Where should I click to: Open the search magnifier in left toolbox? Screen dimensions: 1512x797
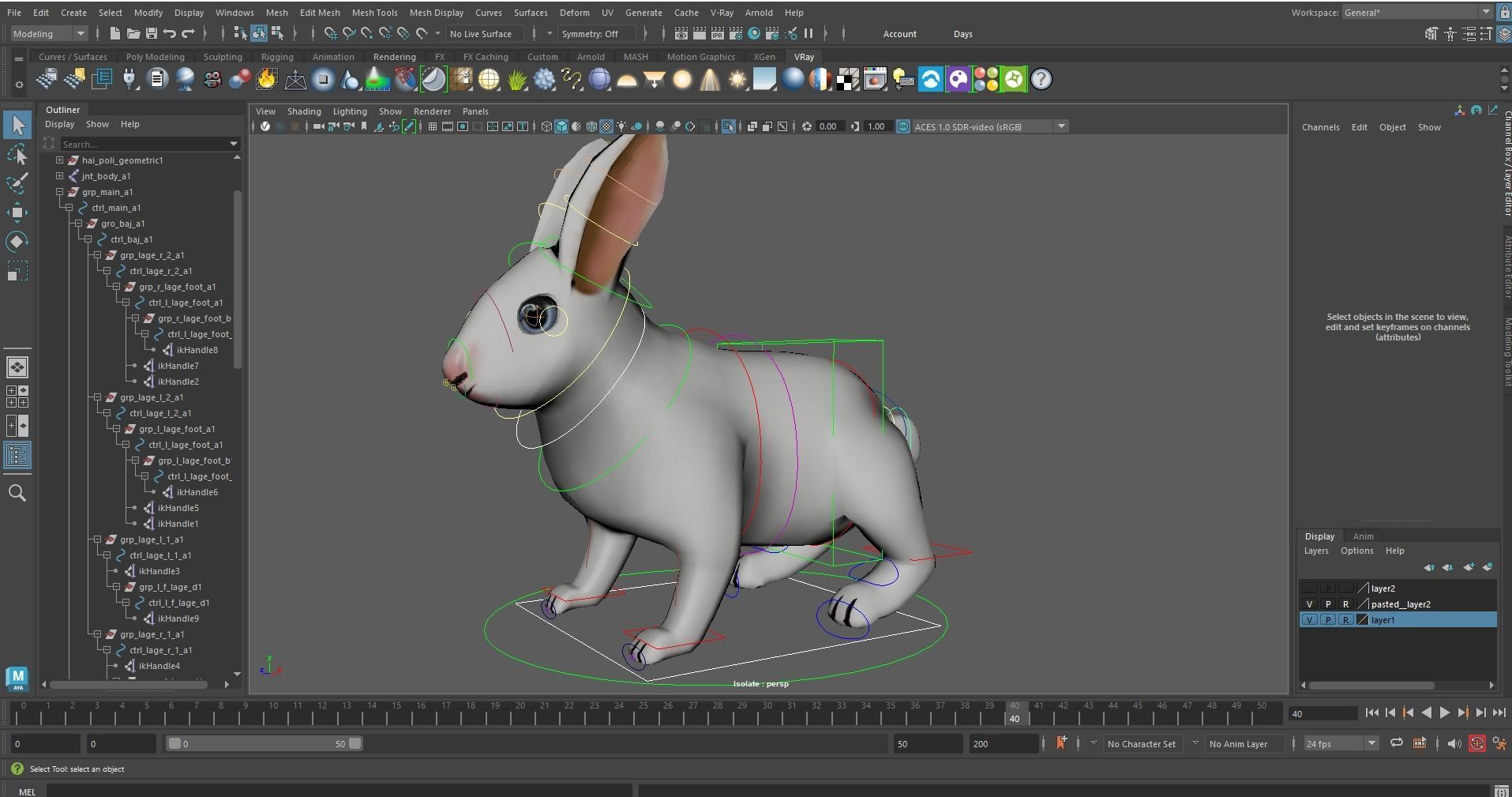point(17,493)
